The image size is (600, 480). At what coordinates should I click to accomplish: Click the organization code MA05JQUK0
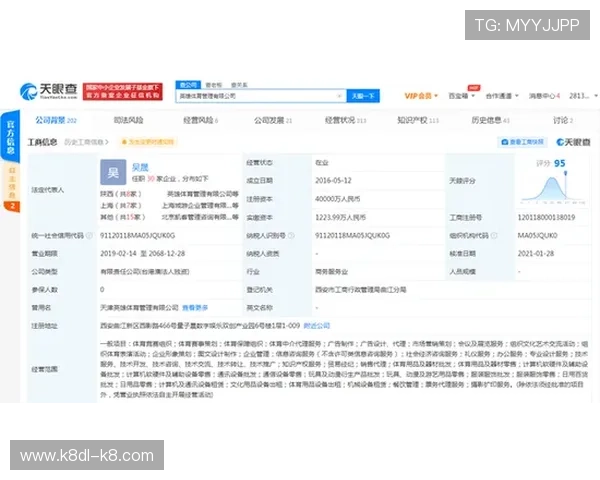[x=538, y=235]
